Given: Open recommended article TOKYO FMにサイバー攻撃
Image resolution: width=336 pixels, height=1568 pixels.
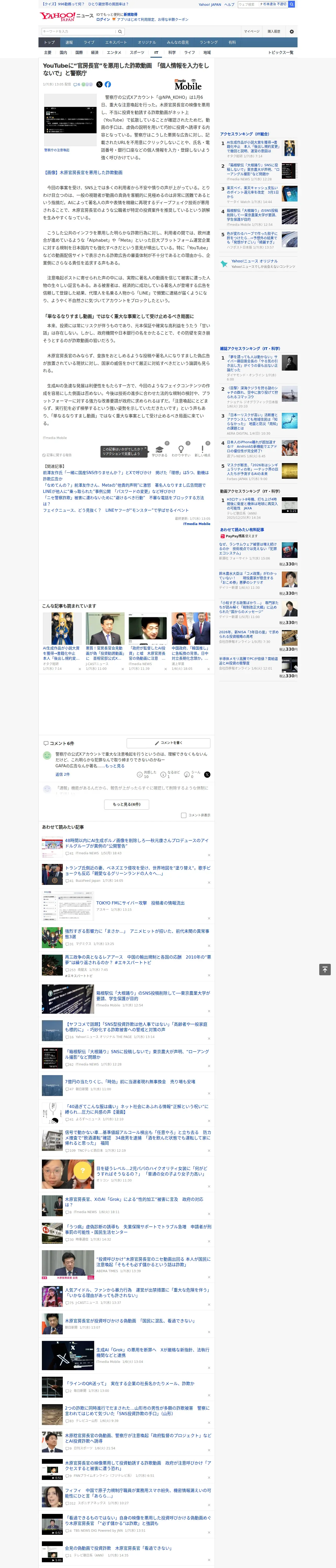Looking at the screenshot, I should (x=140, y=903).
